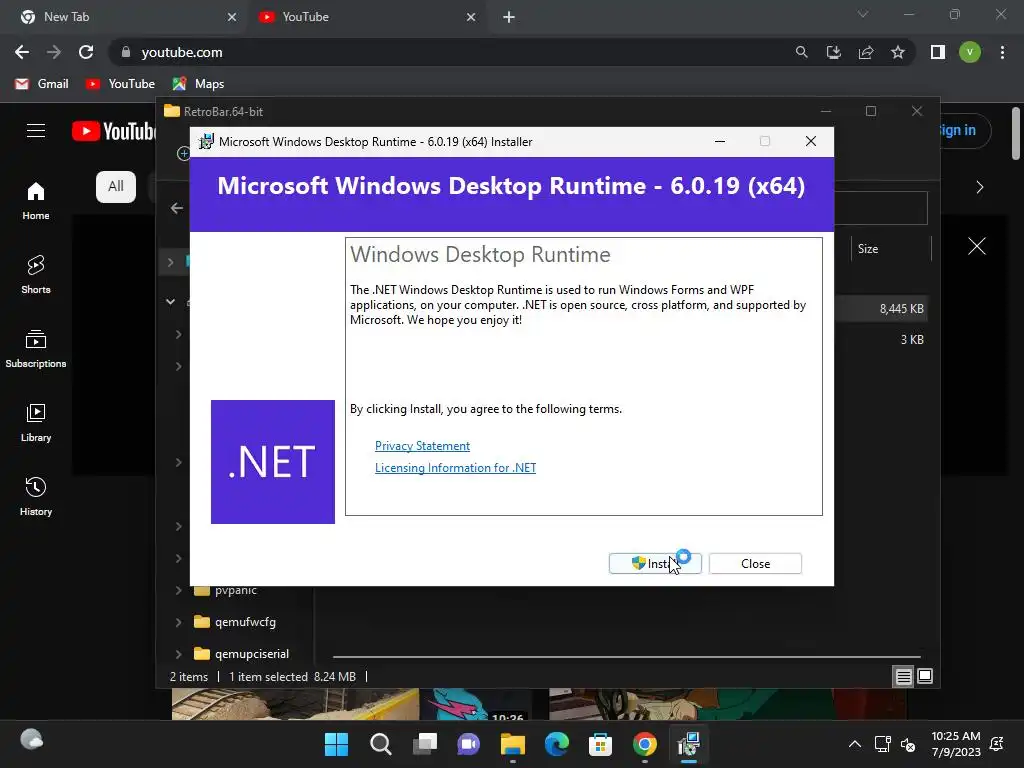Screen dimensions: 1024x768
Task: Click the YouTube Sign in button
Action: [x=957, y=131]
